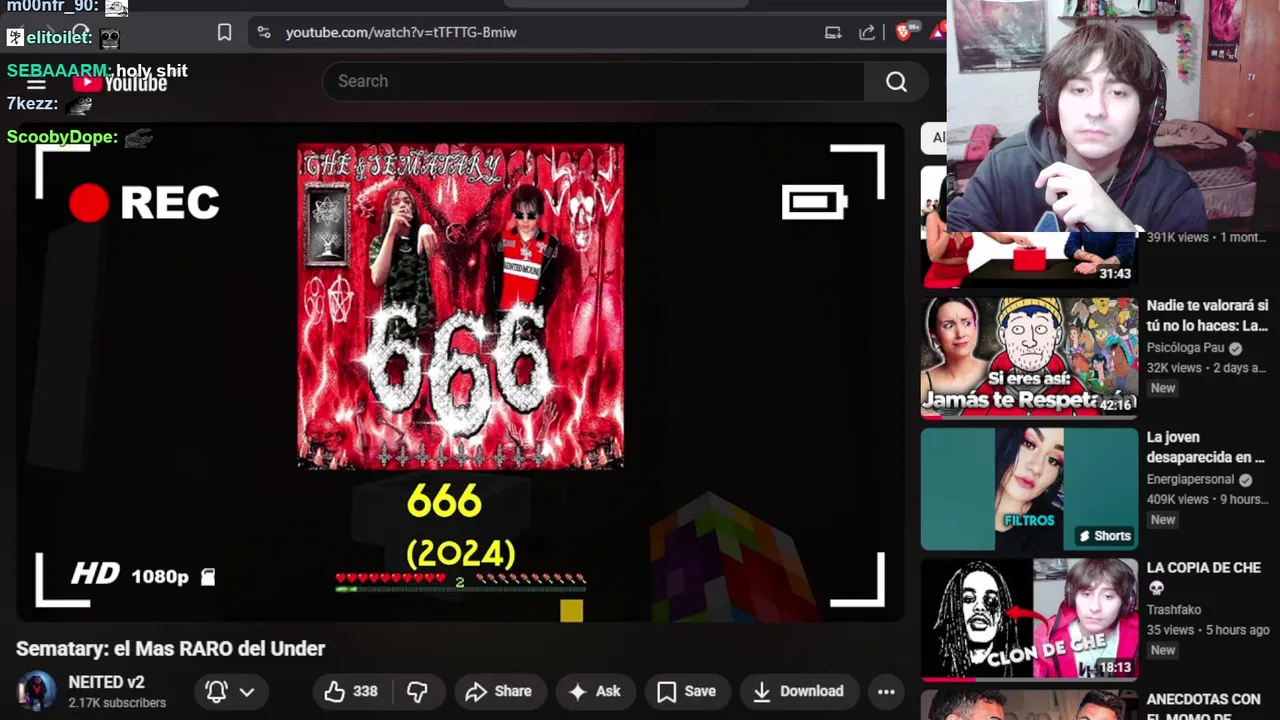
Task: Like the video with 338 likes
Action: (351, 691)
